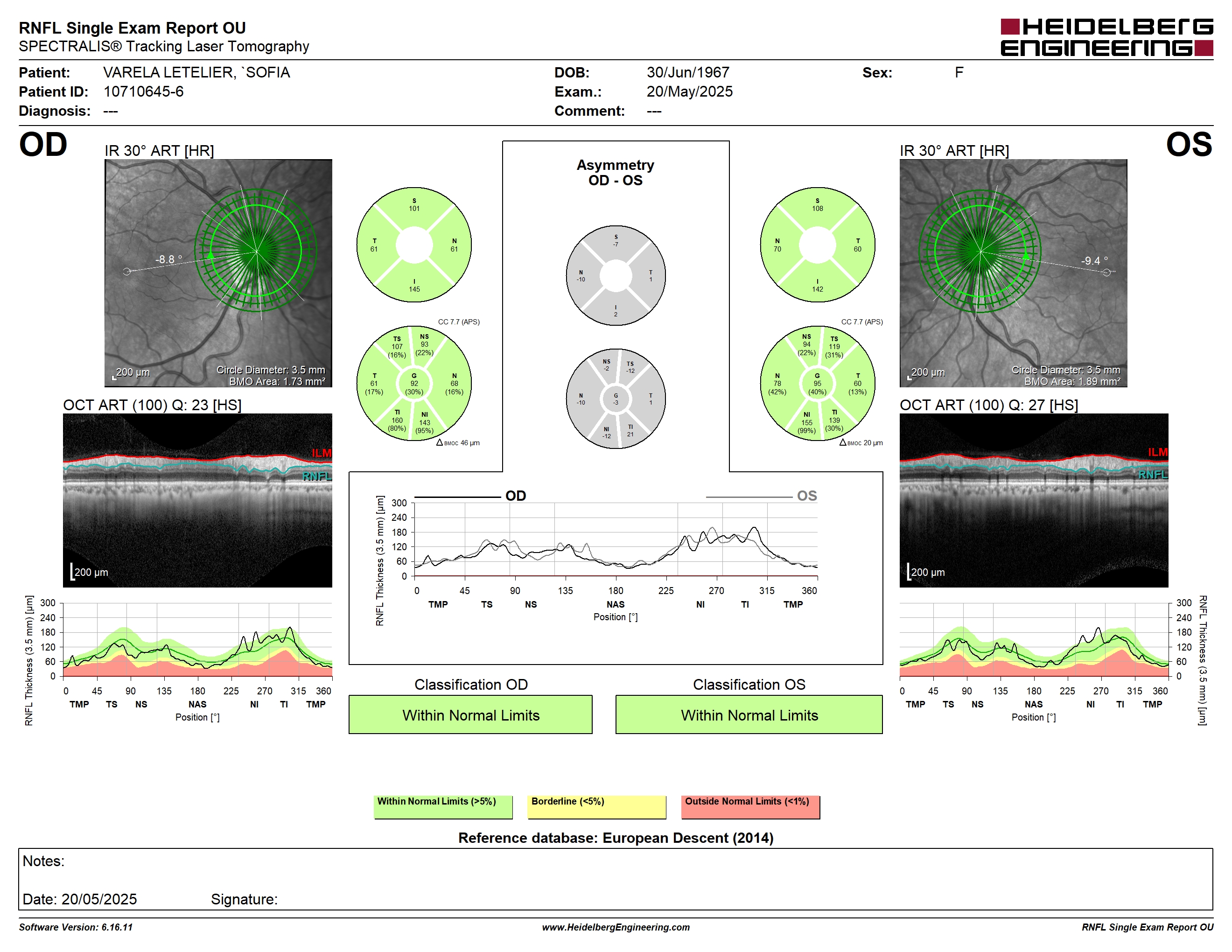The image size is (1232, 952).
Task: Click the OD RNFL thickness profile graph
Action: 197,639
